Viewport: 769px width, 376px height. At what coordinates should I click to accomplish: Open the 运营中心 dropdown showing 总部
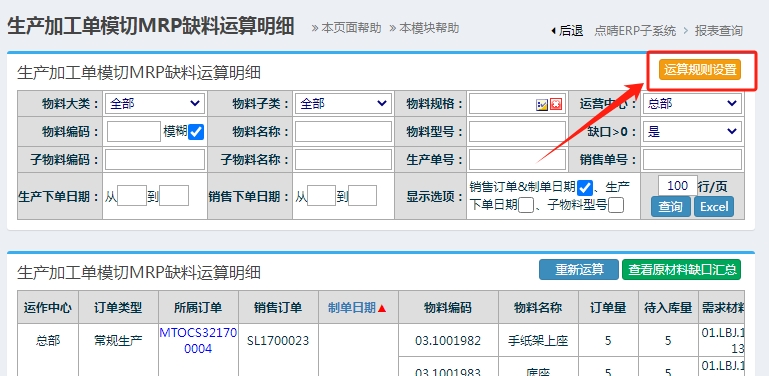coord(692,103)
